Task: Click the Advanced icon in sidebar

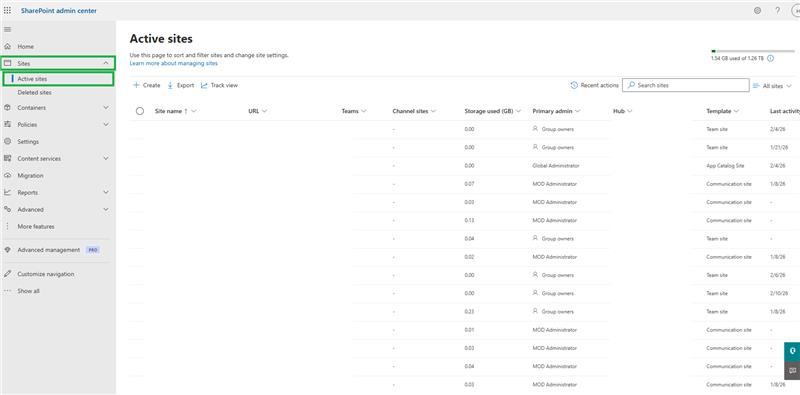Action: [7, 209]
